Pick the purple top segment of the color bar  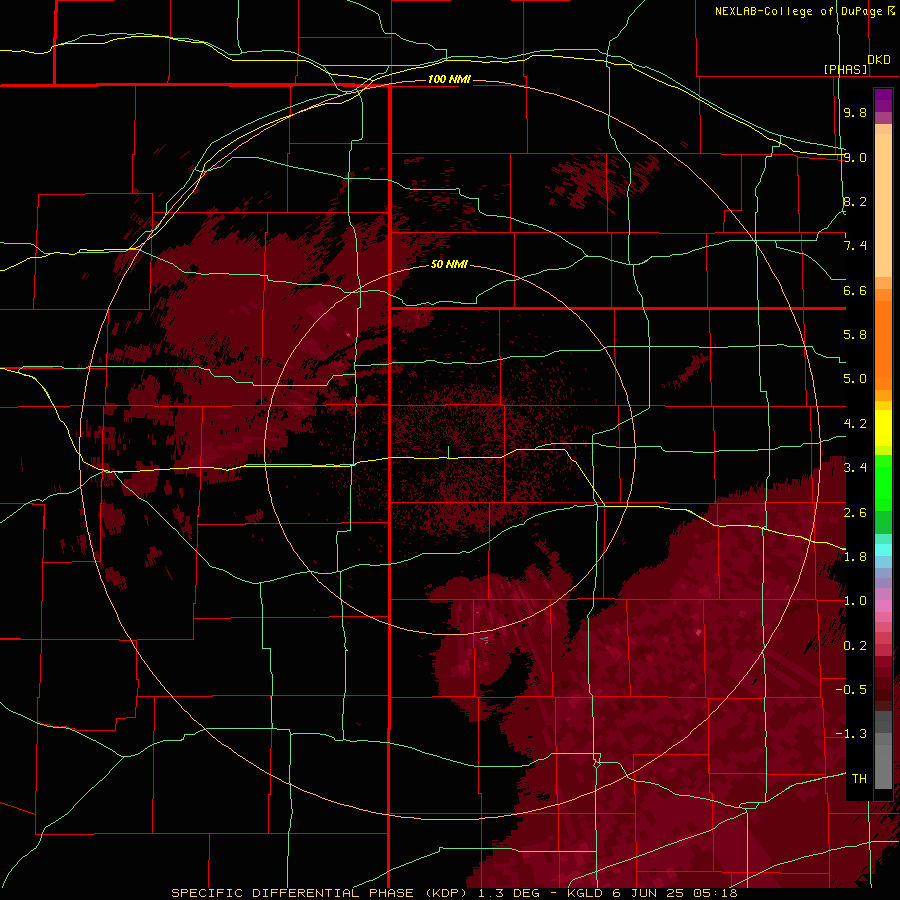[x=883, y=100]
